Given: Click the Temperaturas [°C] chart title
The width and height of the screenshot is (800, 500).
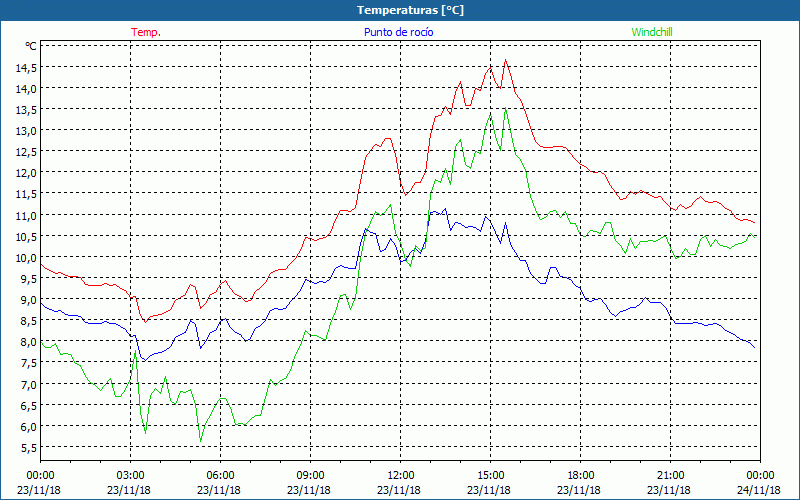Looking at the screenshot, I should 410,10.
